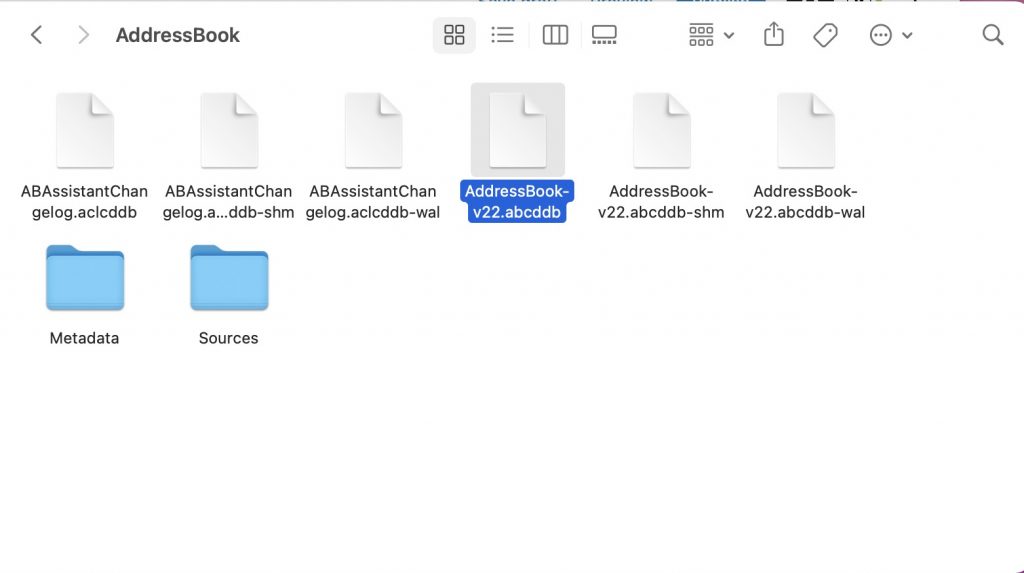
Task: Click the Metadata folder name label
Action: [x=84, y=338]
